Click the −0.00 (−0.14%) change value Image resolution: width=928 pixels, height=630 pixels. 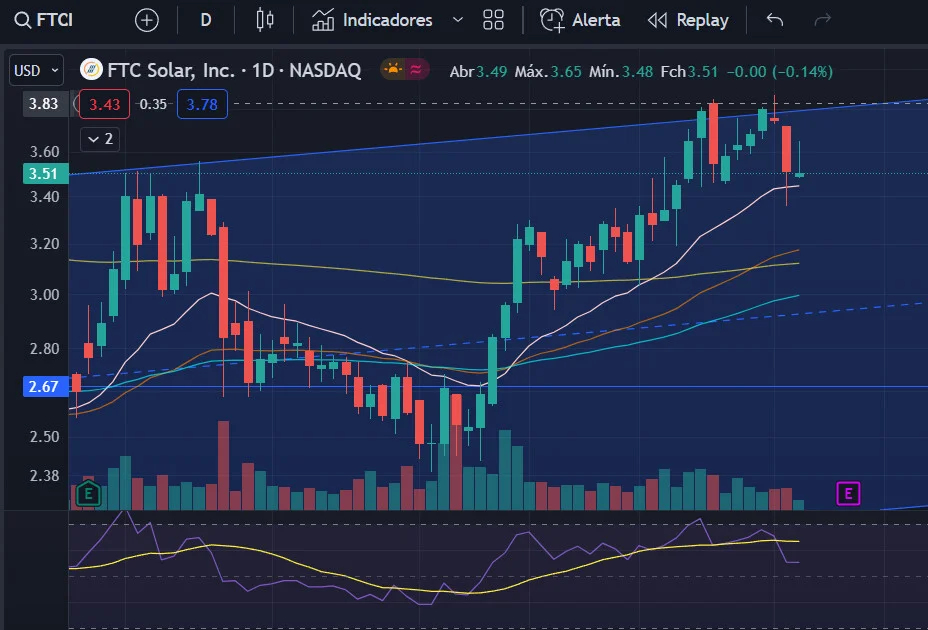(x=779, y=72)
